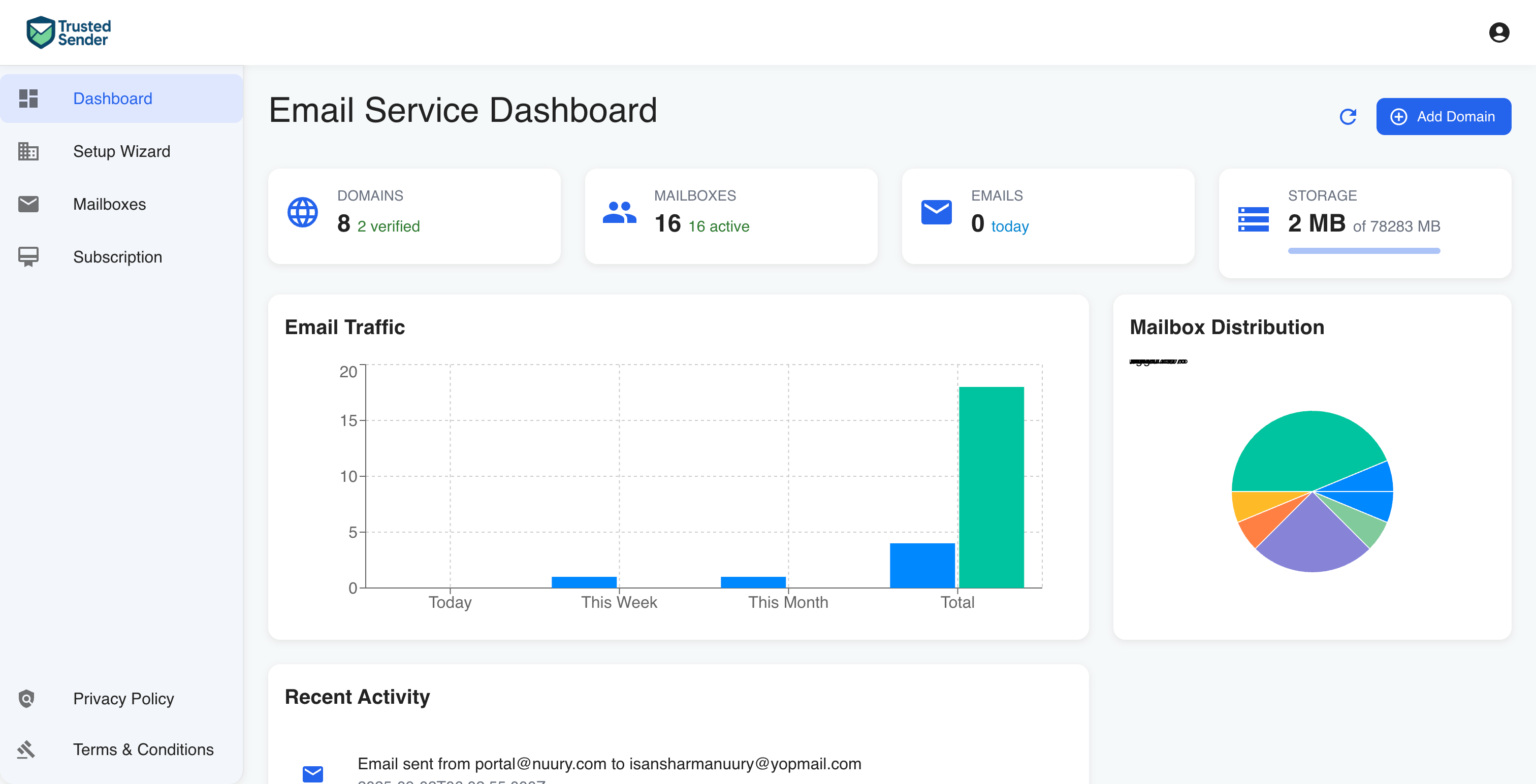The width and height of the screenshot is (1536, 784).
Task: Click the Domains globe icon
Action: (302, 212)
